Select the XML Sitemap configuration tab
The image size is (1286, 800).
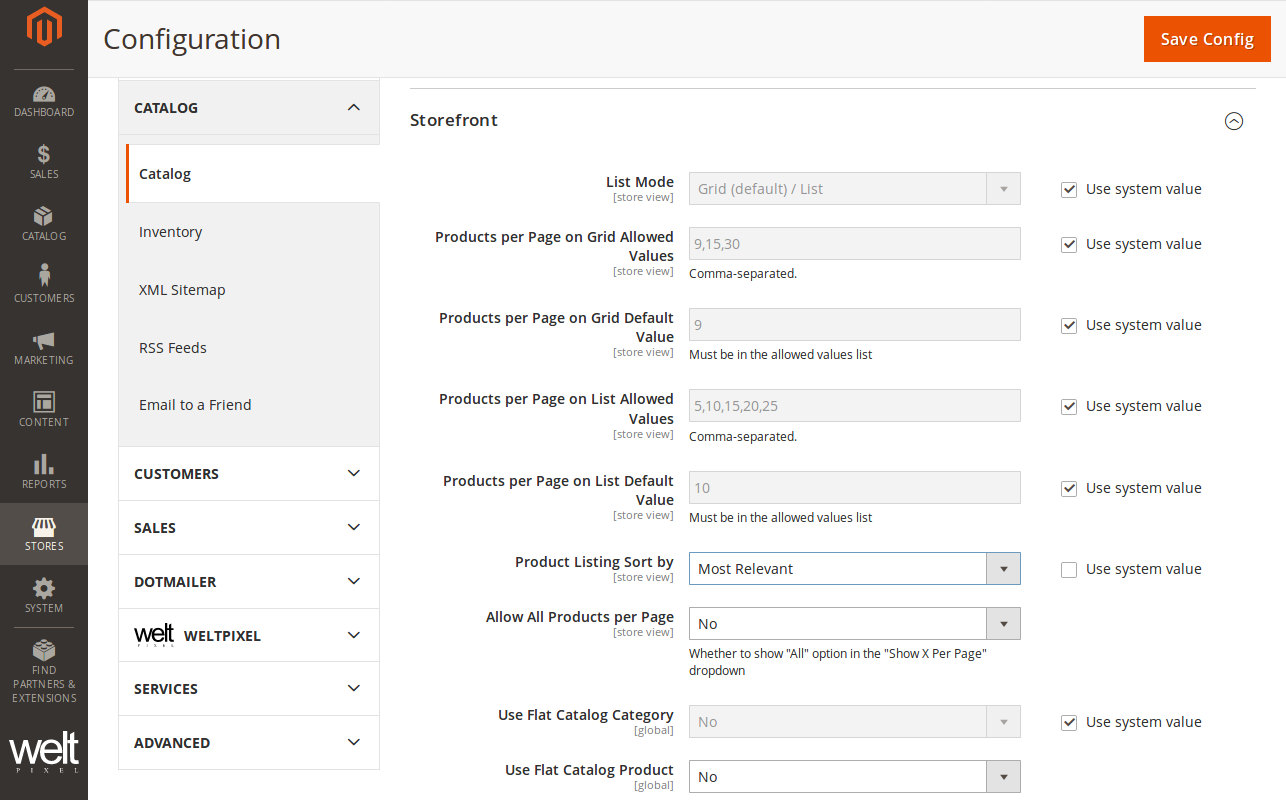[x=182, y=290]
